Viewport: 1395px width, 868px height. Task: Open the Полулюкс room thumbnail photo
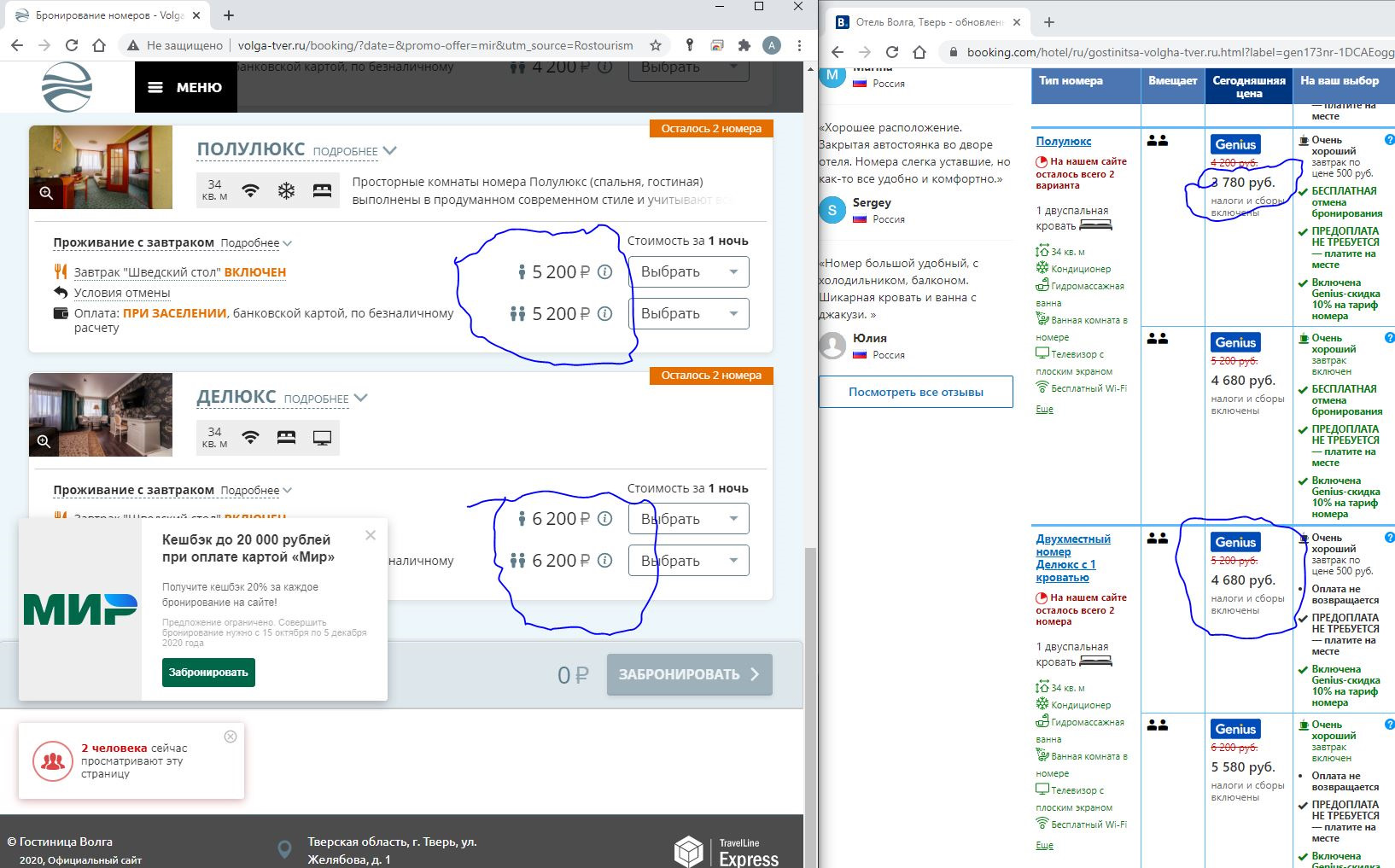point(101,167)
